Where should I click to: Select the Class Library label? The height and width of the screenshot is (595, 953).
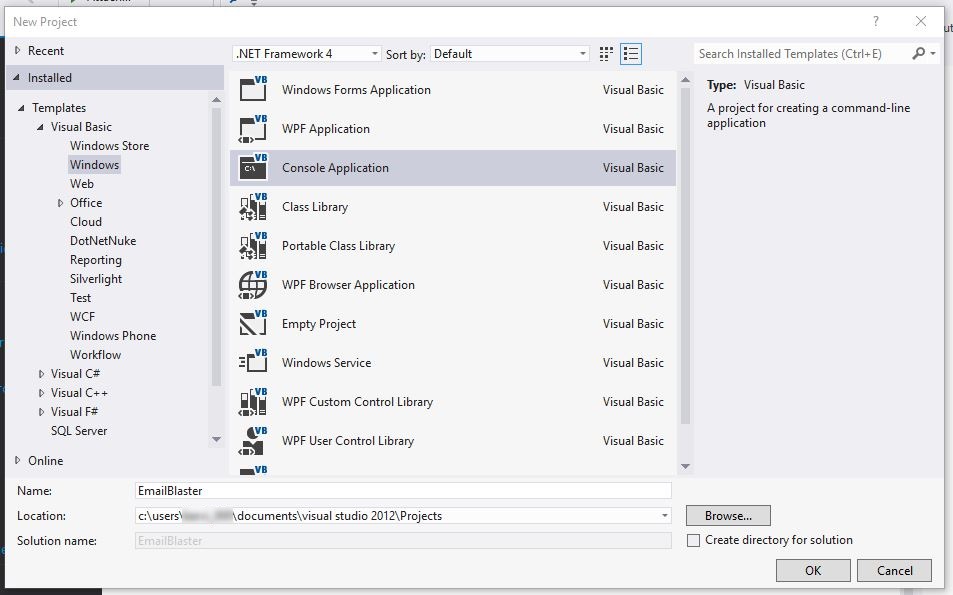coord(315,207)
